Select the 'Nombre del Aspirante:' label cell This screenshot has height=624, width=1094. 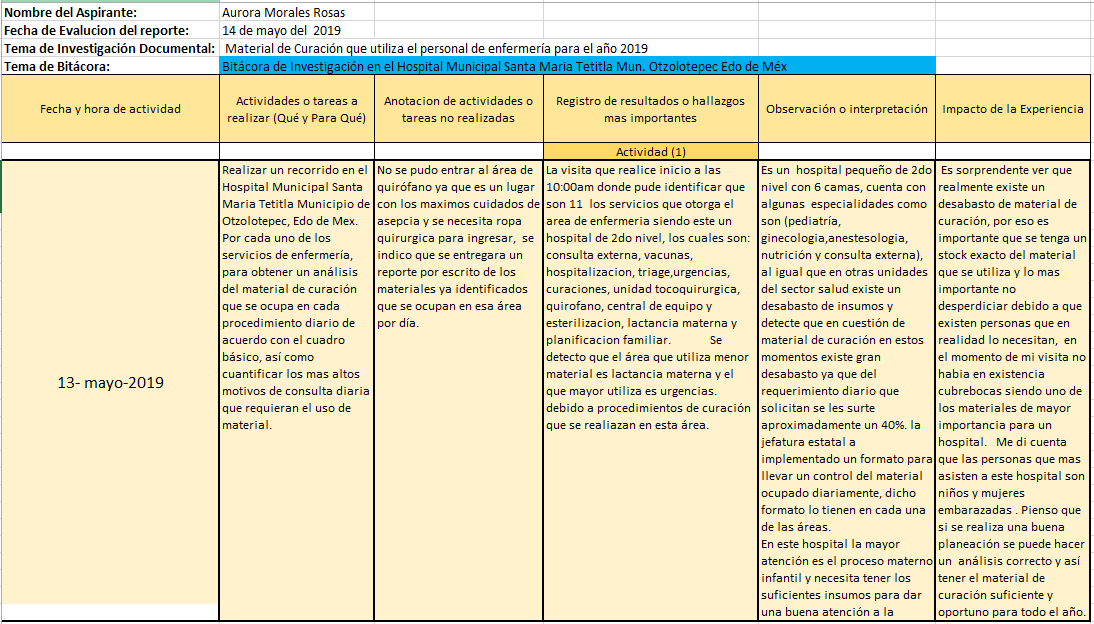[x=72, y=13]
